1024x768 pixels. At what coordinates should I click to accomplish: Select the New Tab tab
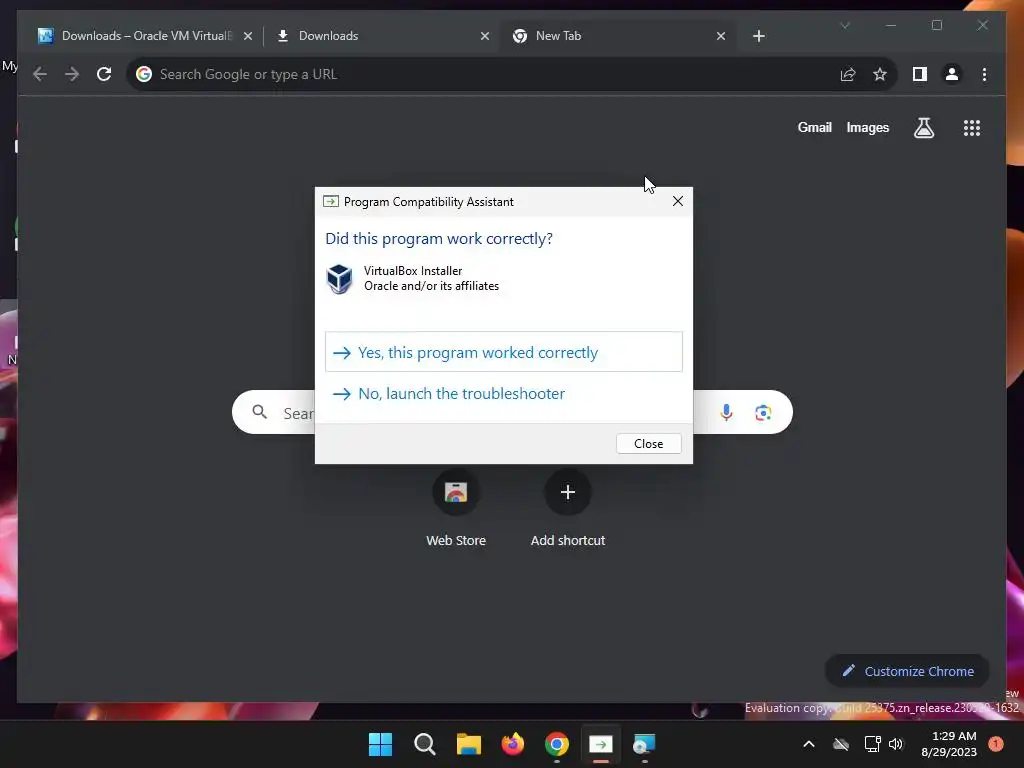click(618, 36)
